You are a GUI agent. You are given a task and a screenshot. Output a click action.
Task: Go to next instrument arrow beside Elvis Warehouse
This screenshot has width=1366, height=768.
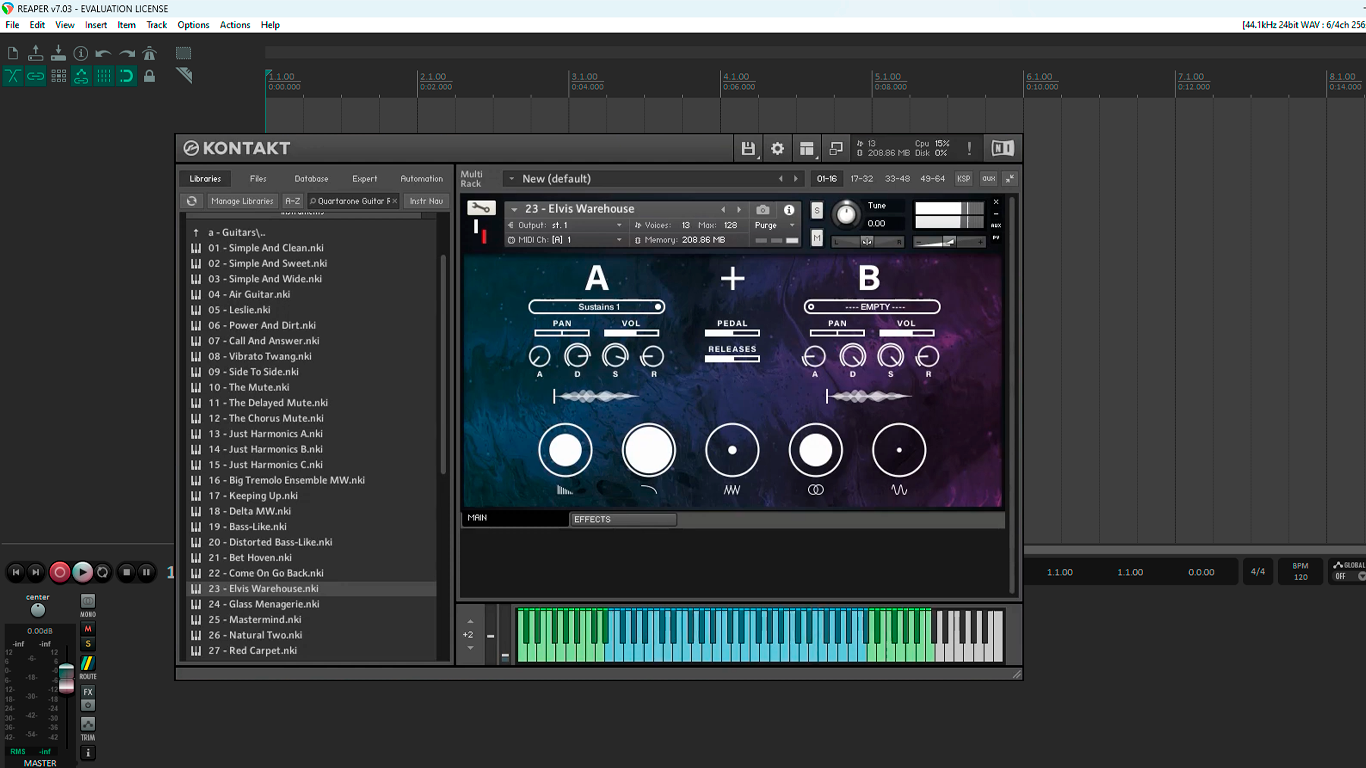(739, 210)
